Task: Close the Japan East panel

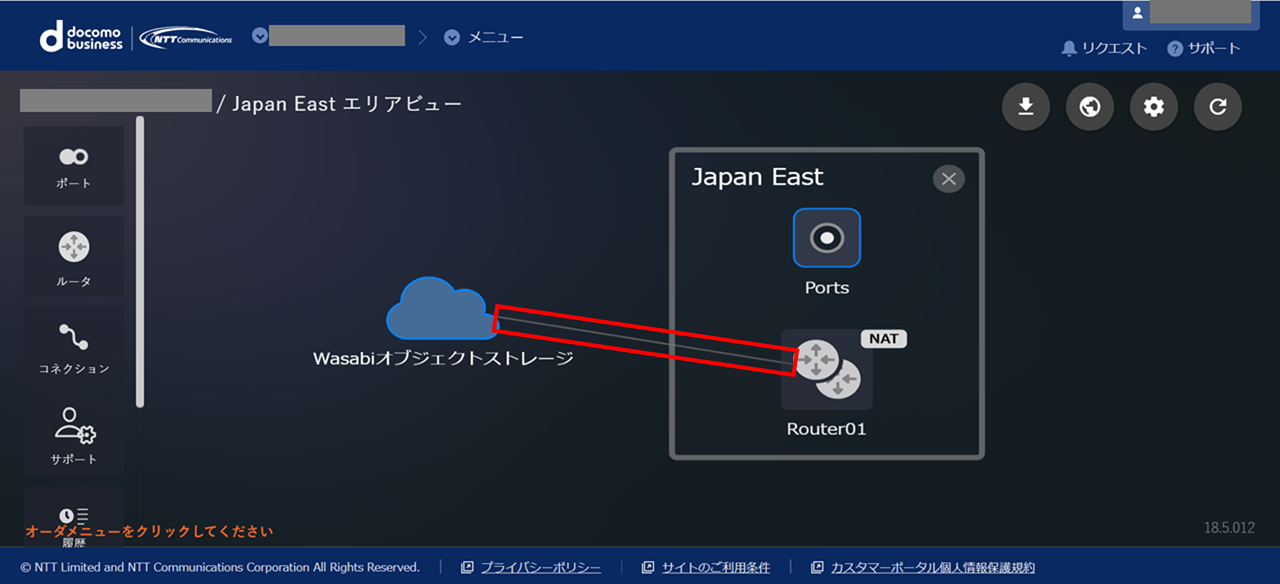Action: (x=948, y=179)
